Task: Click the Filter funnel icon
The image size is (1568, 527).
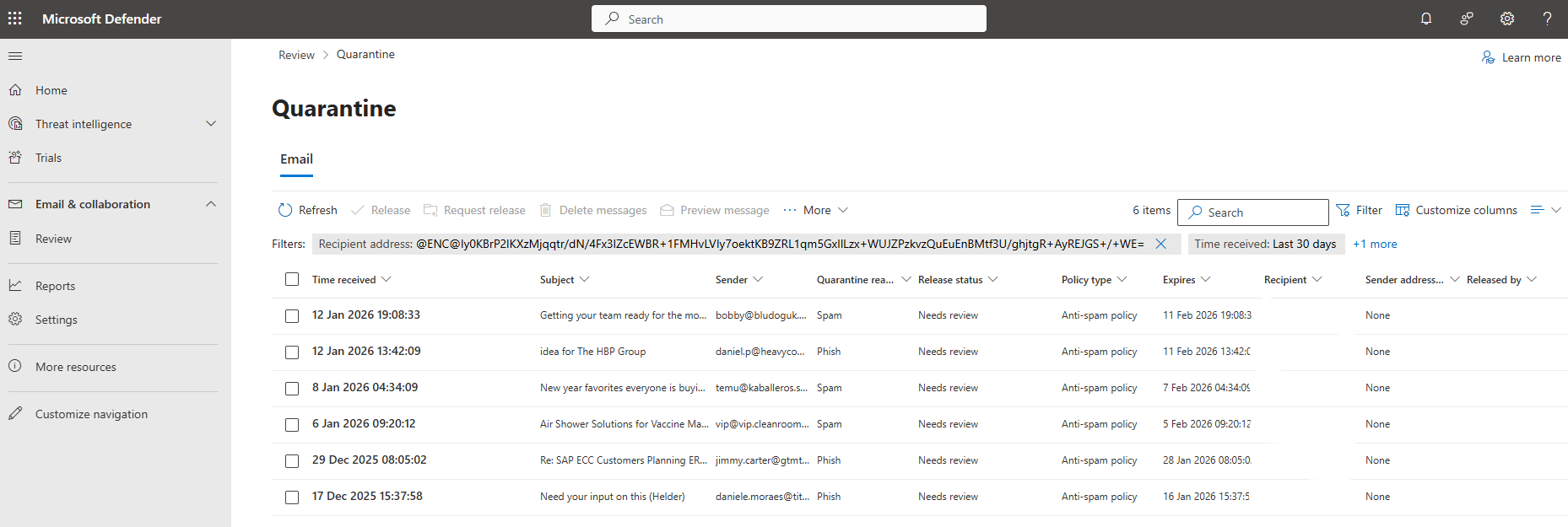Action: [x=1343, y=210]
